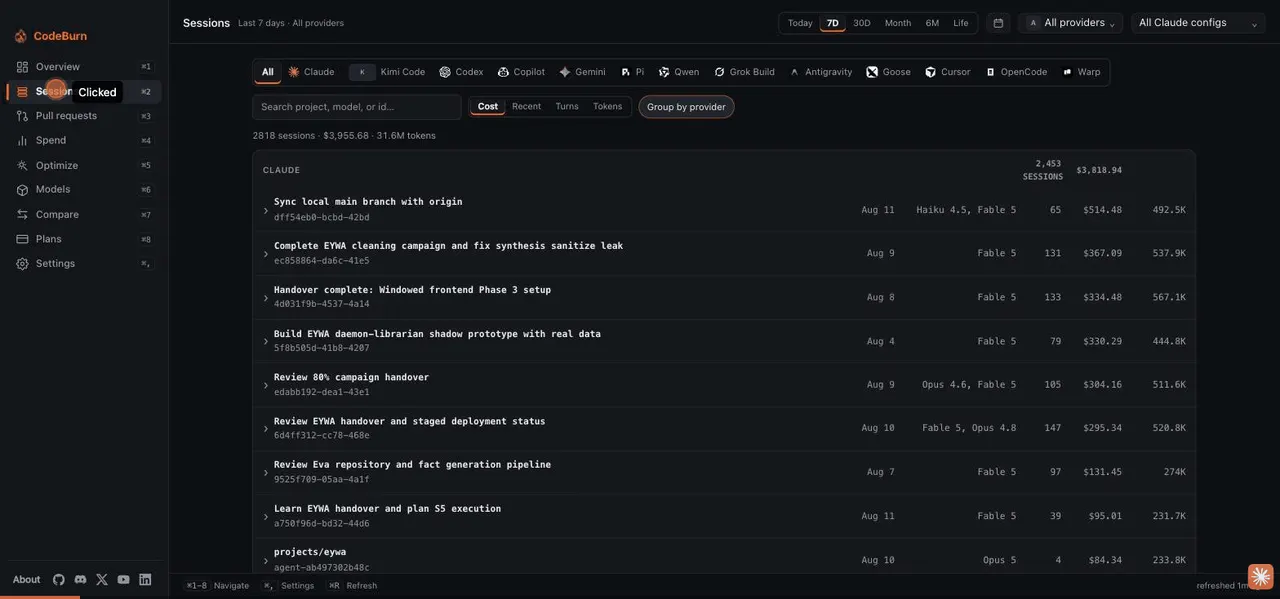Viewport: 1280px width, 599px height.
Task: Click the Goose provider icon
Action: coord(872,72)
